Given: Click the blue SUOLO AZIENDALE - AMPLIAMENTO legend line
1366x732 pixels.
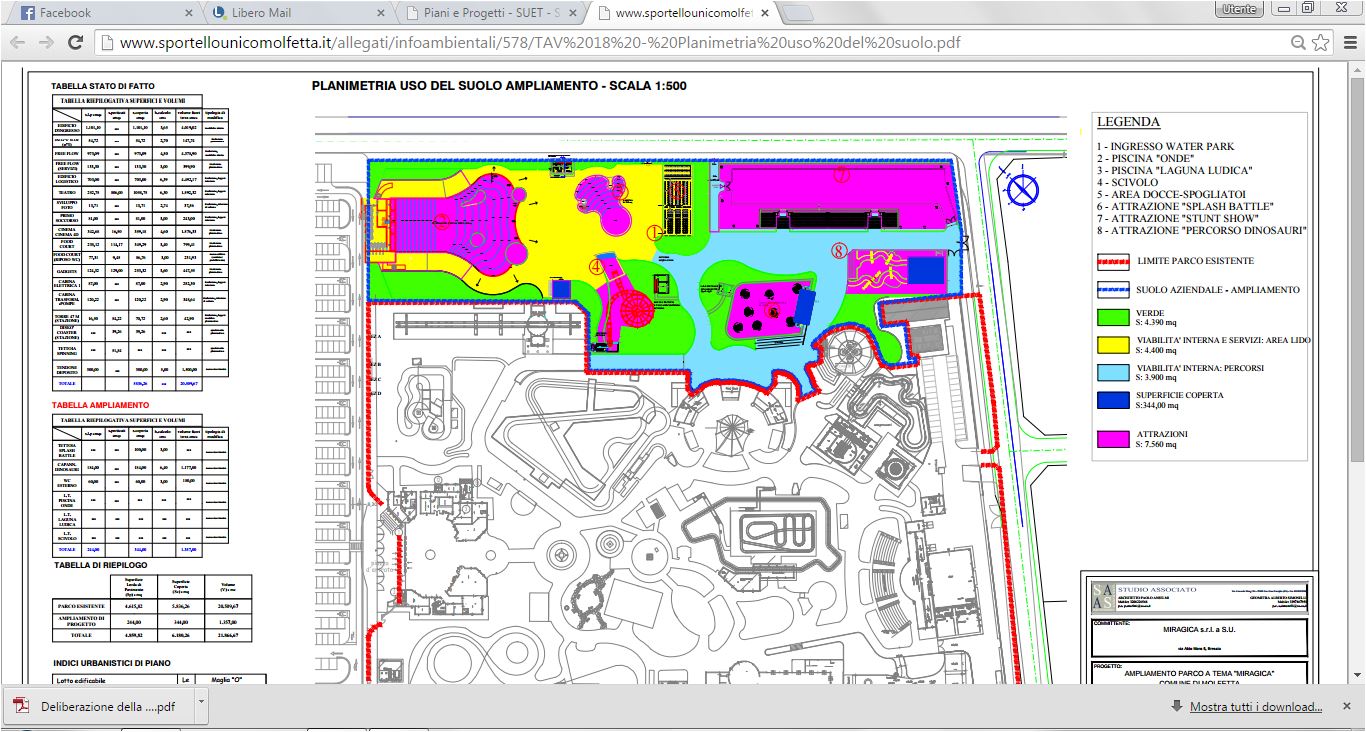Looking at the screenshot, I should (x=1111, y=290).
